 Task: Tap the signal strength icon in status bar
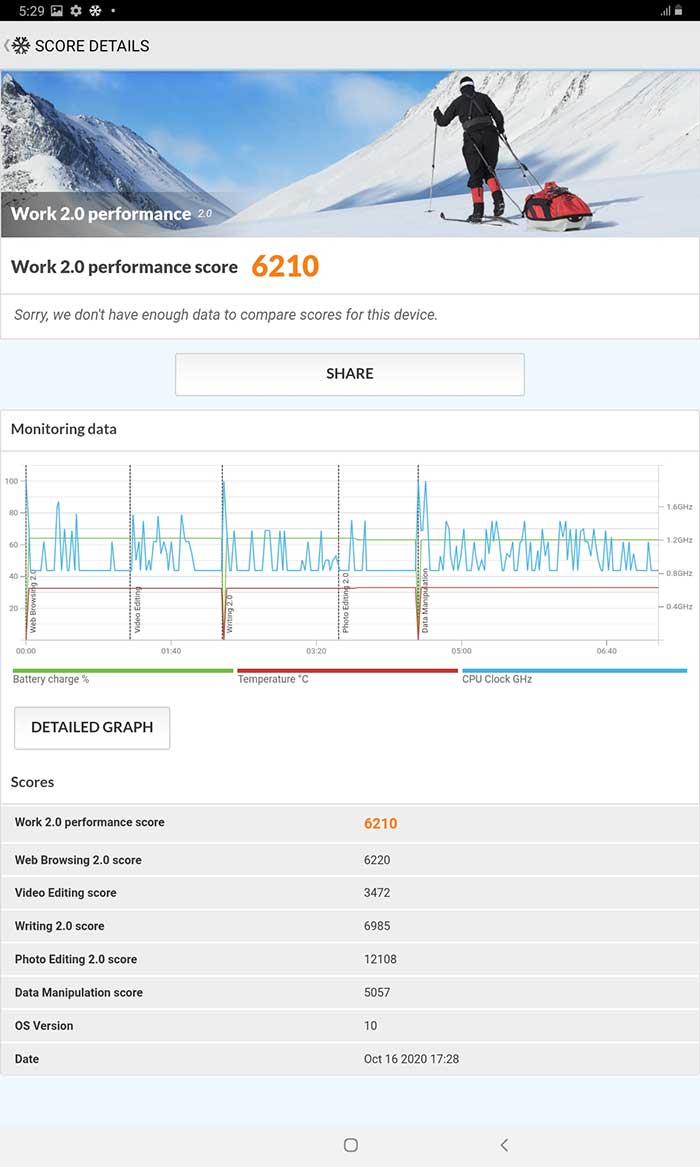tap(665, 10)
